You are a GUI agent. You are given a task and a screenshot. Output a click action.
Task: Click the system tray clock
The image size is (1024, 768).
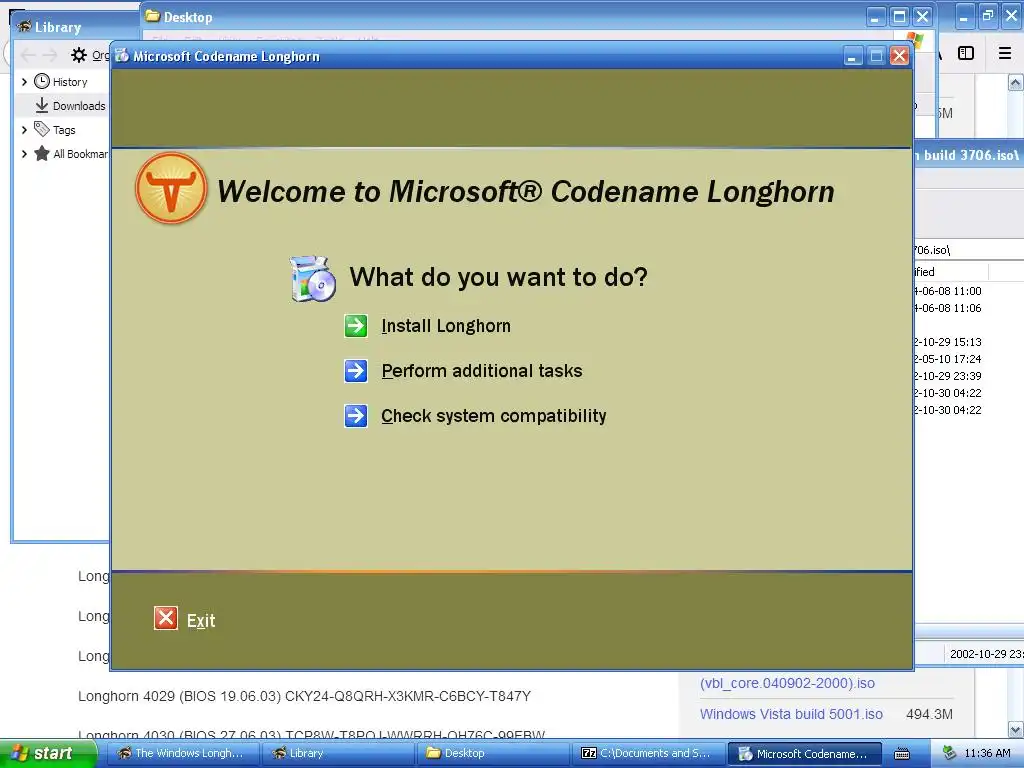987,753
